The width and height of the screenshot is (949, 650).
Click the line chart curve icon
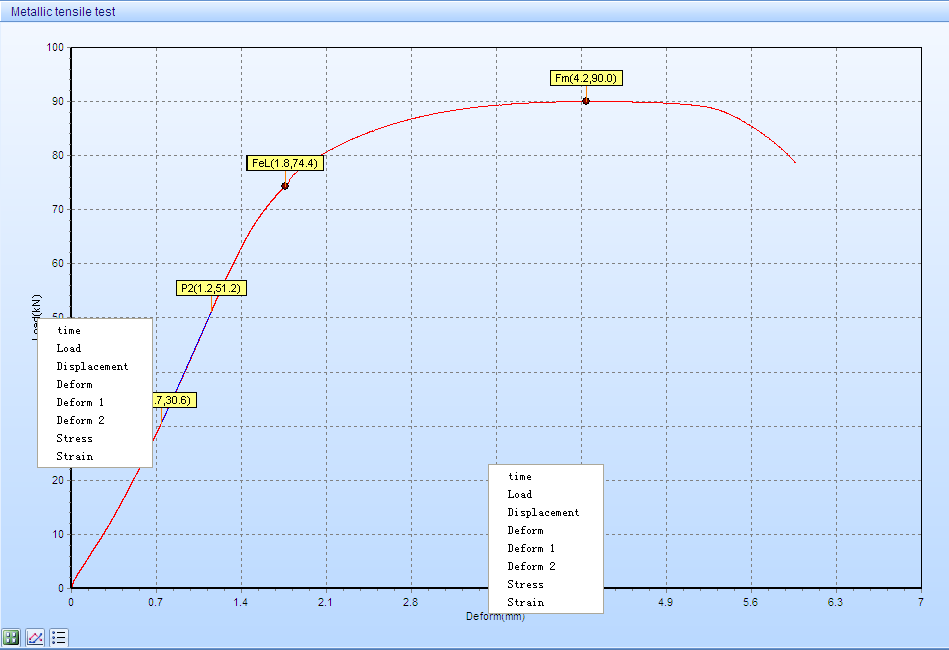click(35, 637)
